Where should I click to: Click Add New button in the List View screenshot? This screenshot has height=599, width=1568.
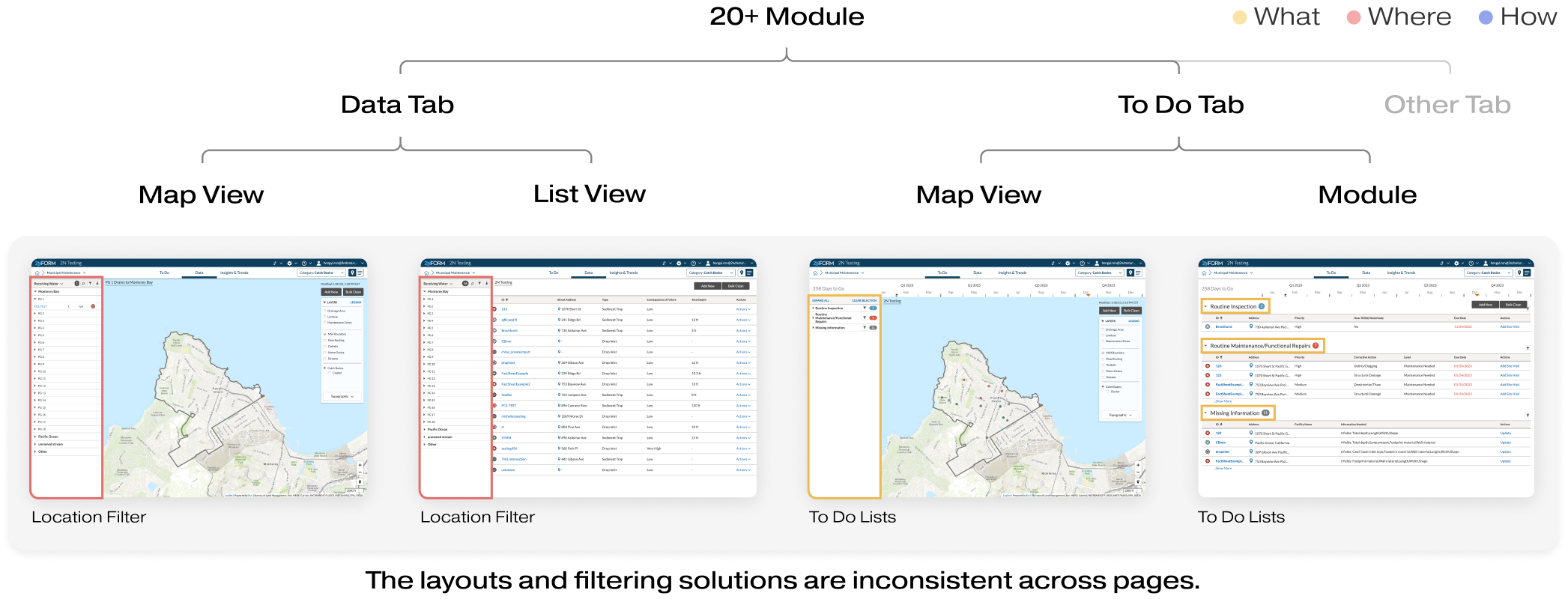[x=707, y=286]
